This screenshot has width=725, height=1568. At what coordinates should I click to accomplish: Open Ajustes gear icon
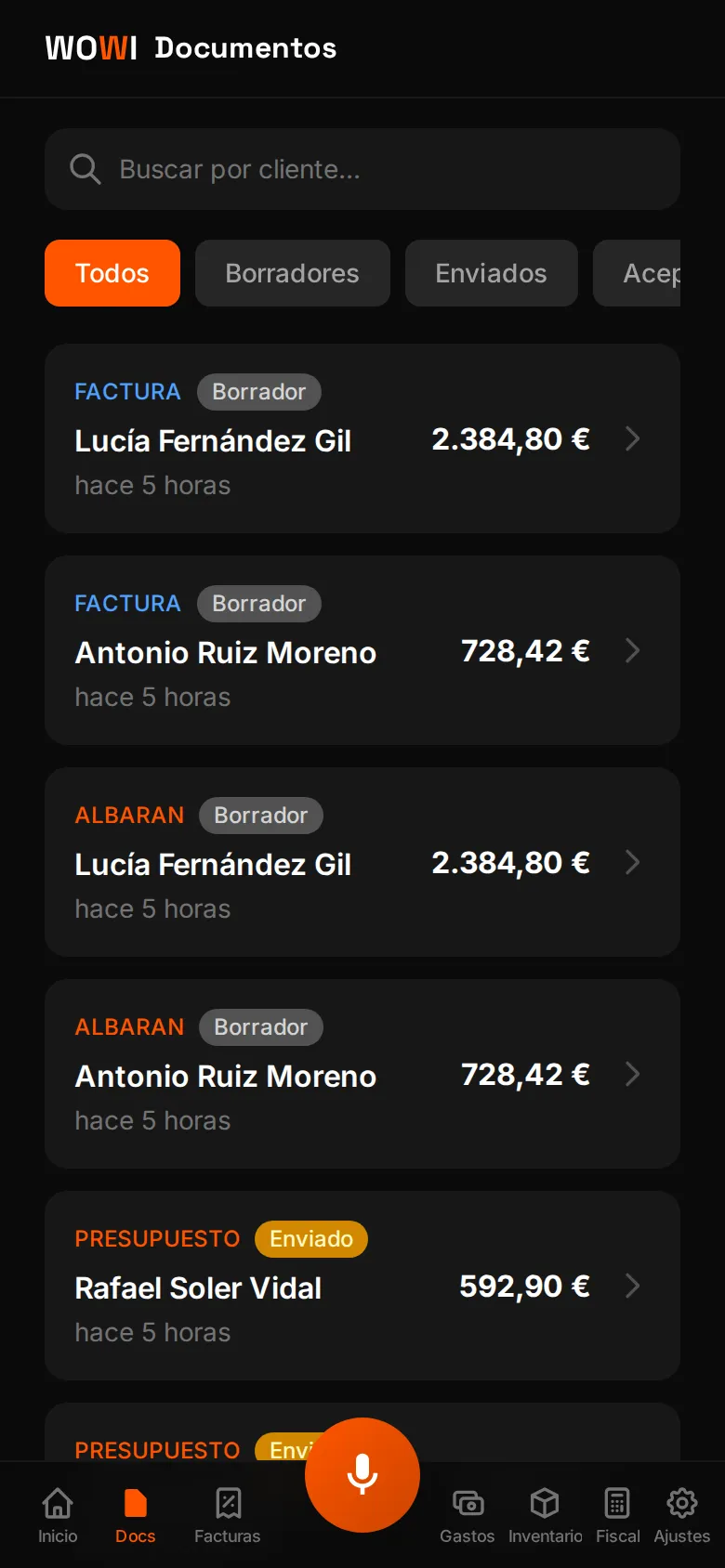point(682,1503)
